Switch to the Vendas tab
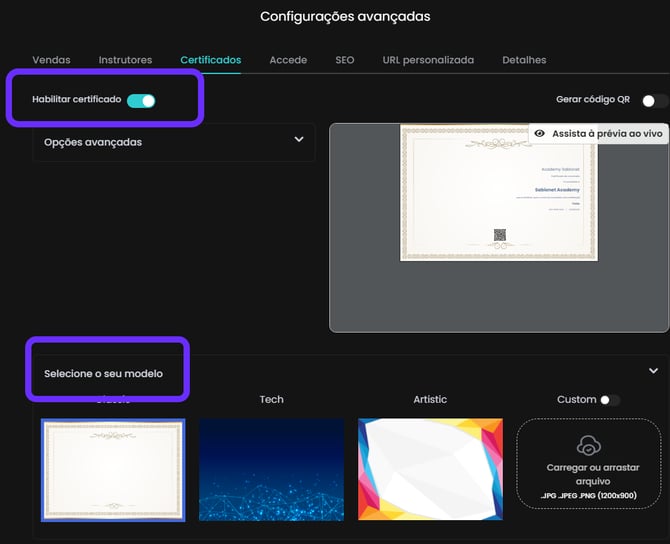 pyautogui.click(x=51, y=60)
